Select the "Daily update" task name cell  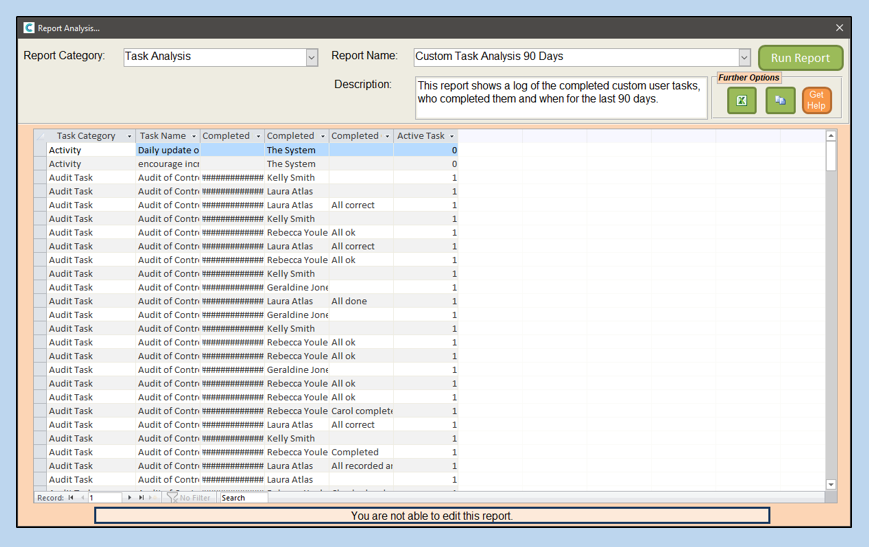168,150
